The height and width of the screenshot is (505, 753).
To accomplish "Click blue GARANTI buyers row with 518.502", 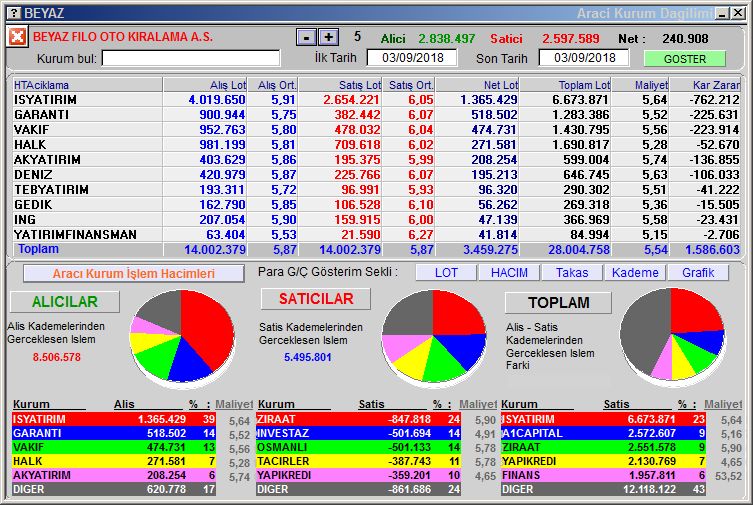I will tap(114, 433).
